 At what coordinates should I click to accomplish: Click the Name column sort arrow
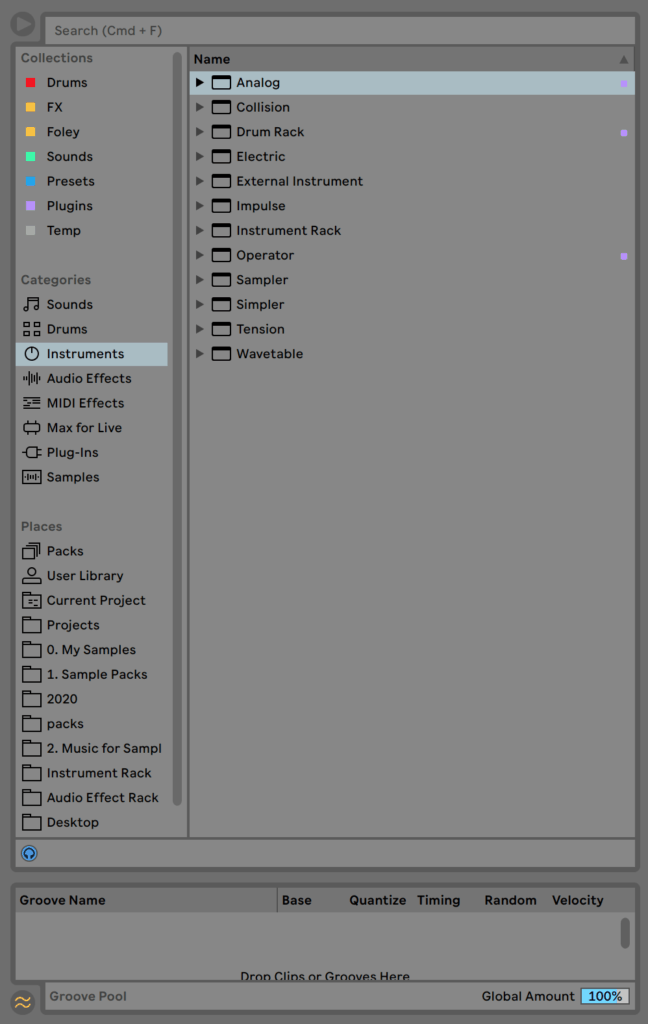tap(624, 59)
